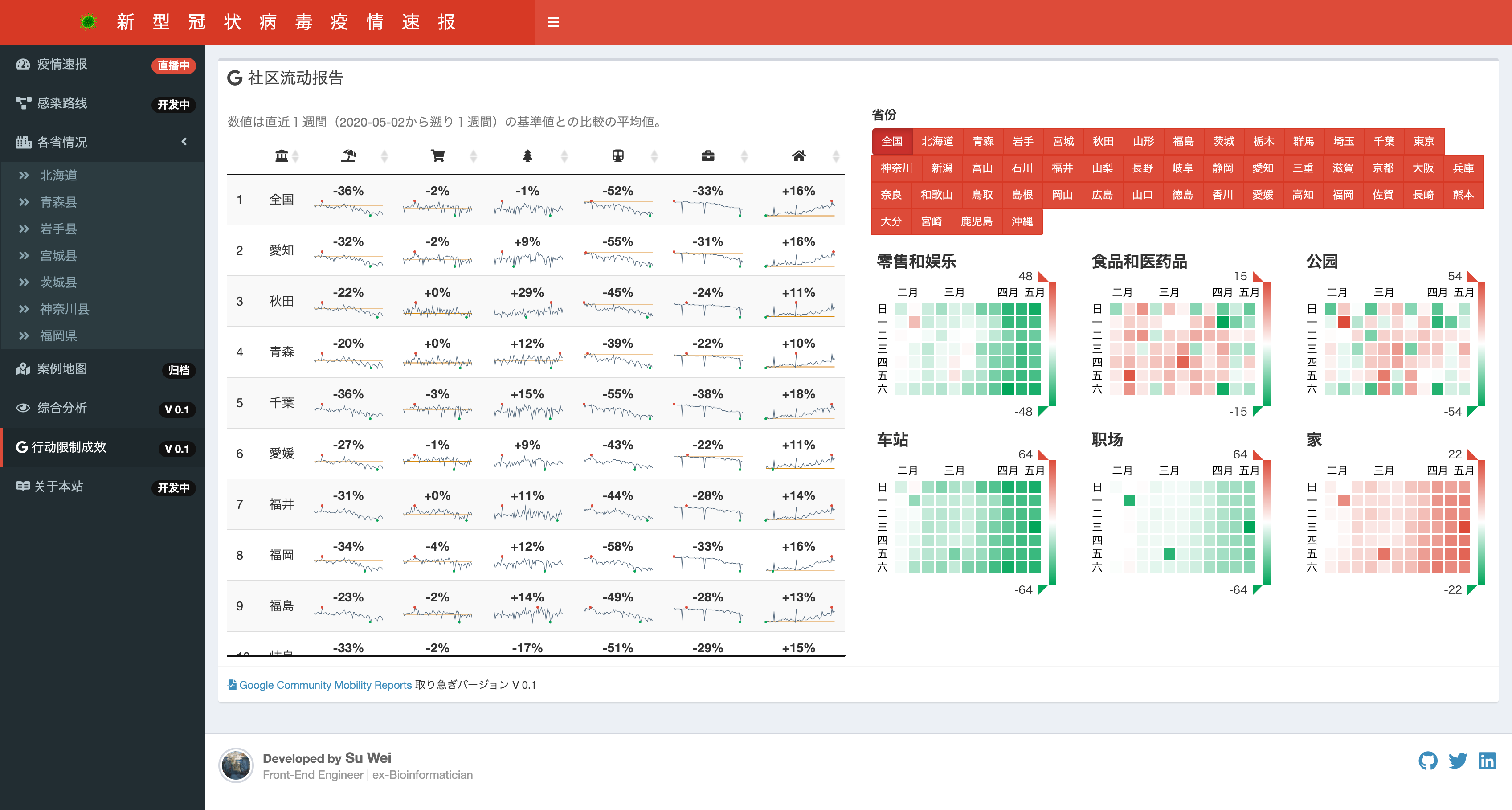This screenshot has height=810, width=1512.
Task: Sort by the home residential column icon
Action: [798, 155]
